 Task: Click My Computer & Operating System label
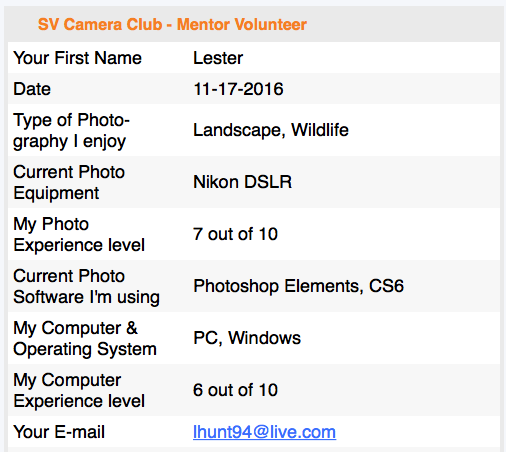click(85, 338)
